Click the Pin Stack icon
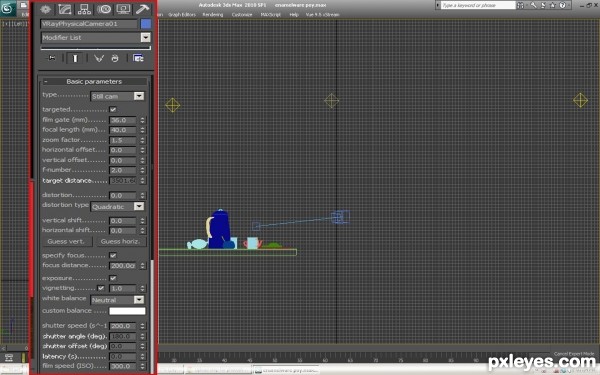This screenshot has width=600, height=375. click(52, 58)
